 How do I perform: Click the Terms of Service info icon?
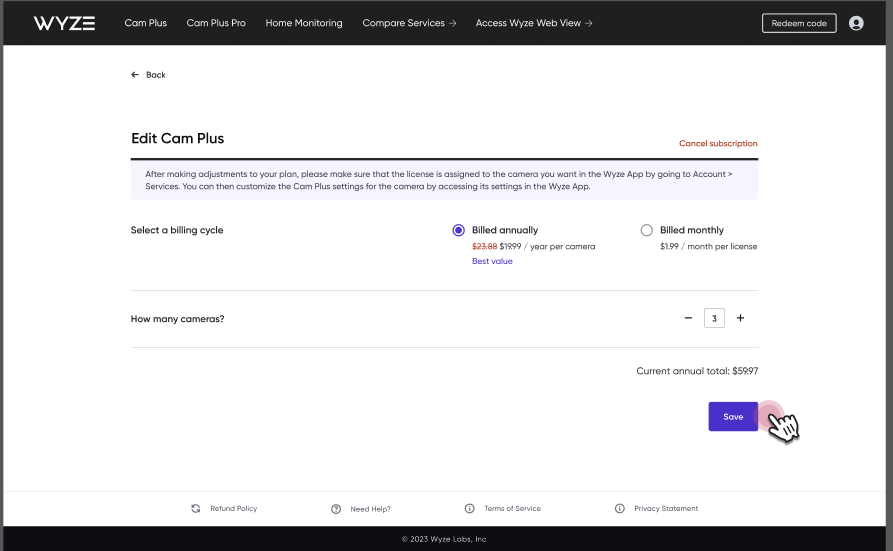(x=469, y=508)
